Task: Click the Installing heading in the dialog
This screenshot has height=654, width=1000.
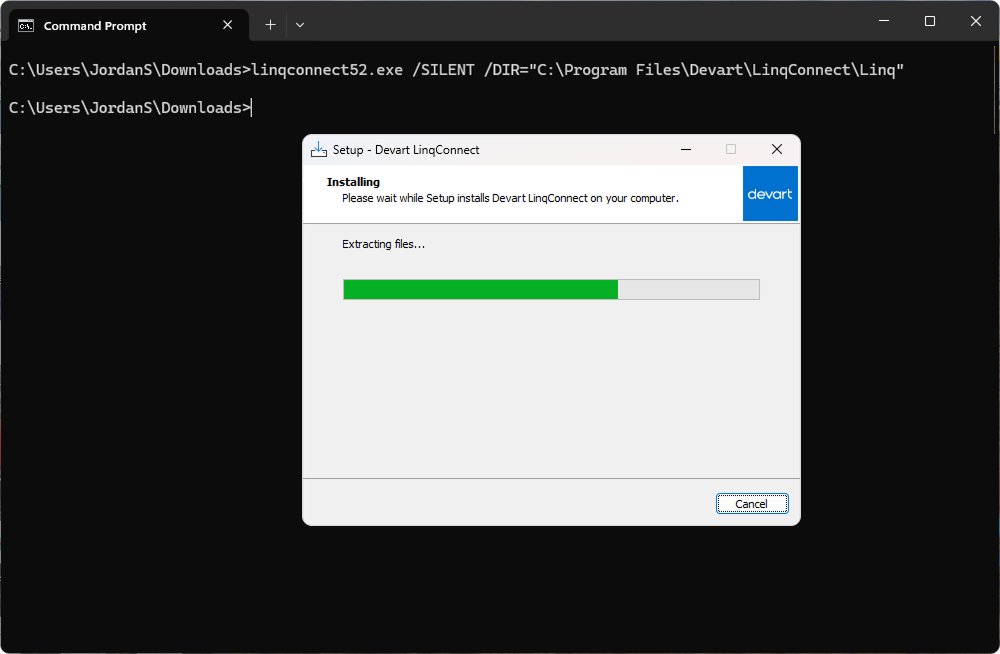Action: (x=352, y=181)
